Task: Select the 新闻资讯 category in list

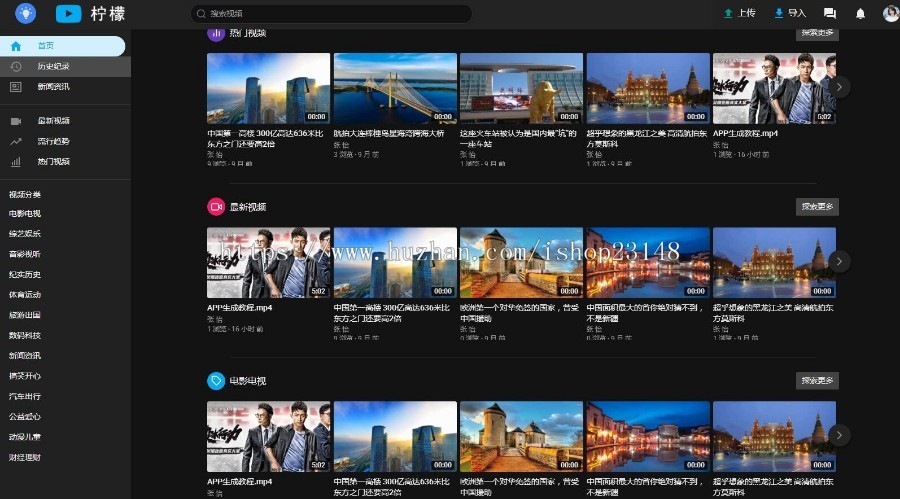Action: click(25, 355)
